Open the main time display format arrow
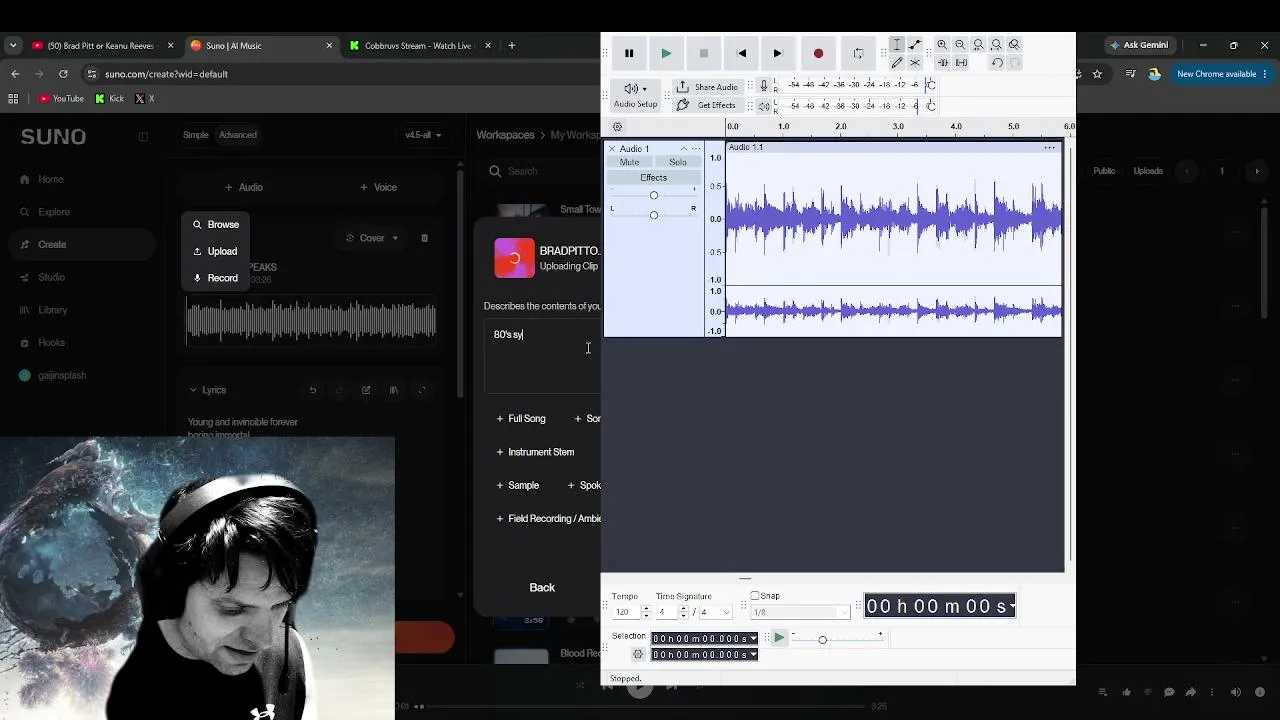 (1012, 606)
